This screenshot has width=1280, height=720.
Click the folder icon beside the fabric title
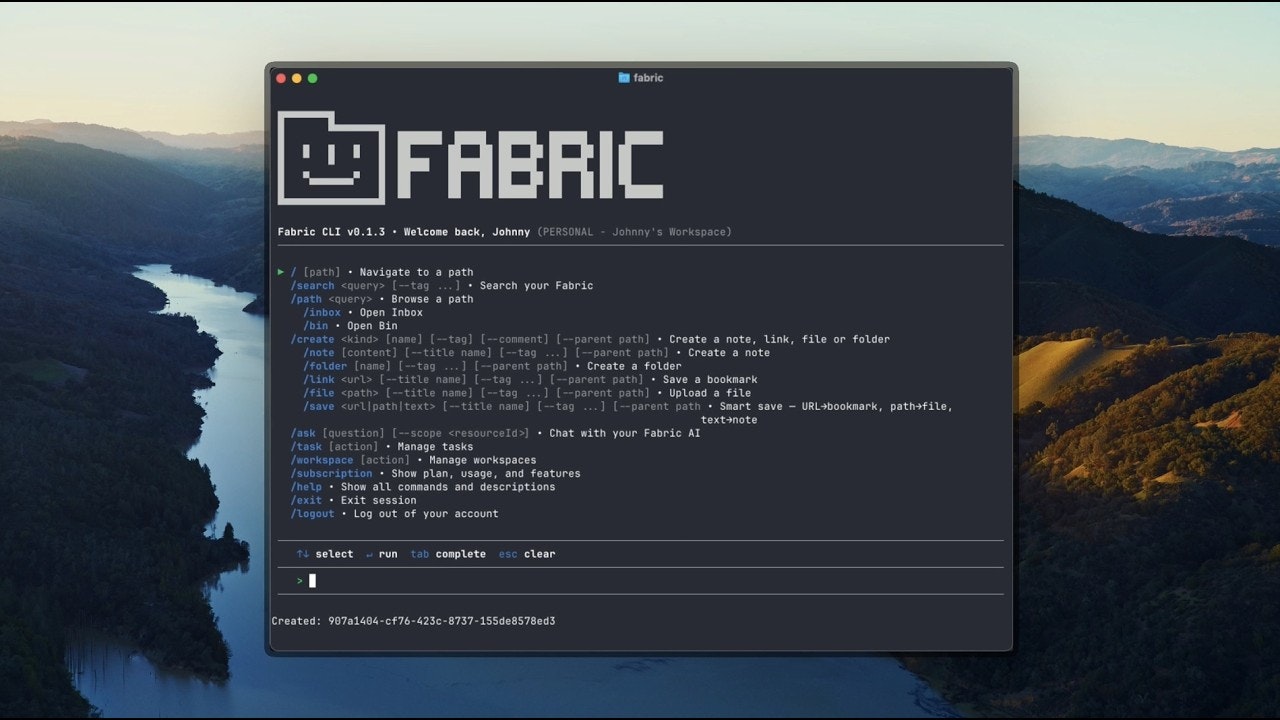tap(624, 78)
